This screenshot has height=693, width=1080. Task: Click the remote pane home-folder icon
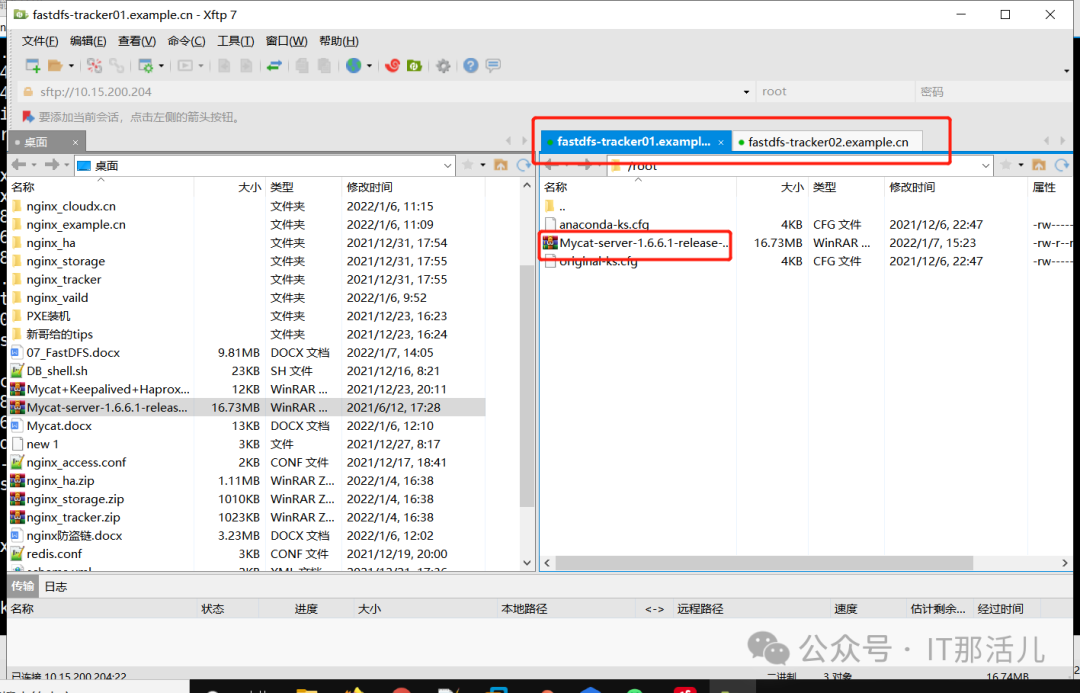tap(1039, 165)
